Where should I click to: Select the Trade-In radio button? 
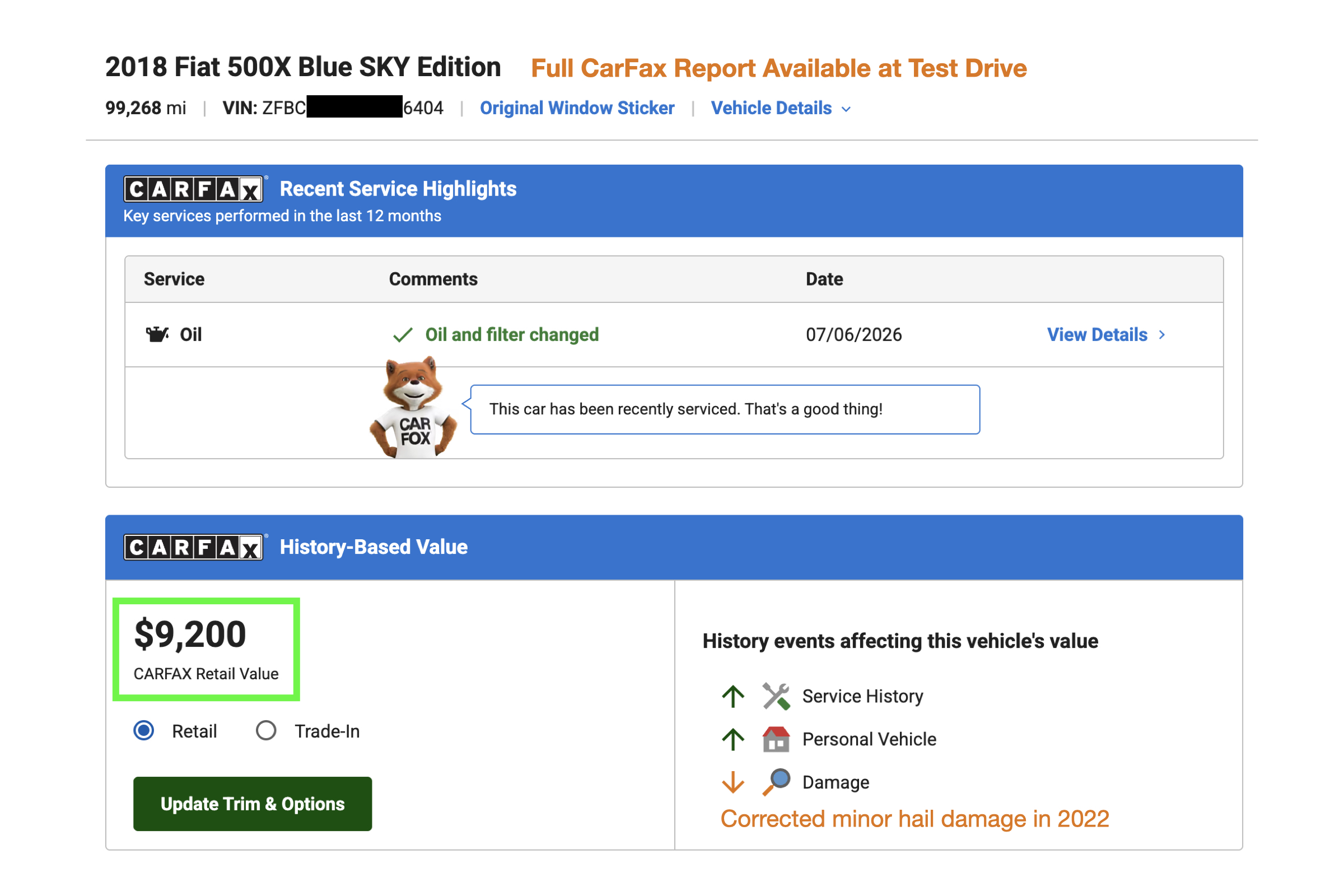tap(267, 731)
